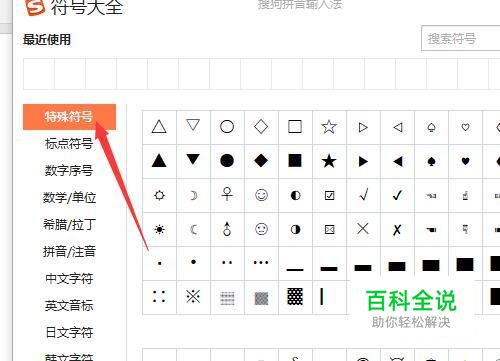
Task: Insert the four-dot square pattern symbol
Action: [159, 297]
